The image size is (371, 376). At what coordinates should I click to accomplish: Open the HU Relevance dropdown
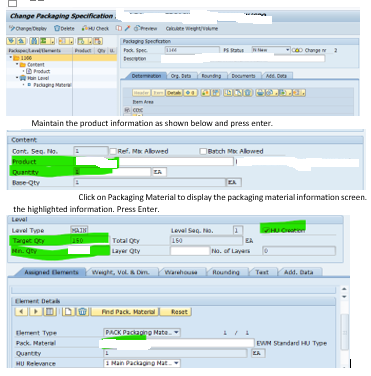176,363
